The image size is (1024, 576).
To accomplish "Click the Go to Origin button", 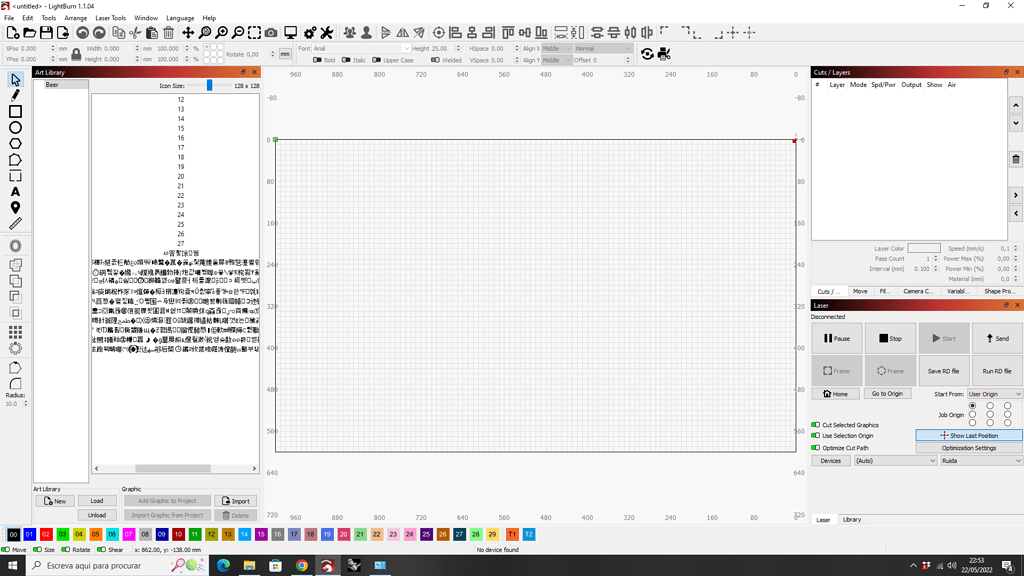I will 887,393.
